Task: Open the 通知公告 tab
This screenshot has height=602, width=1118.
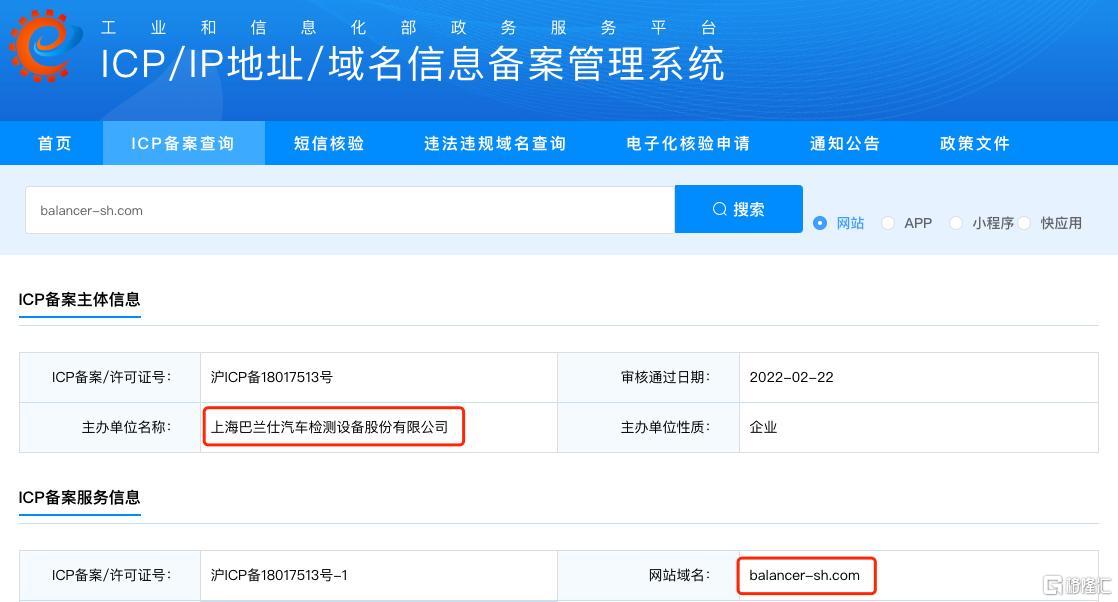Action: click(x=845, y=143)
